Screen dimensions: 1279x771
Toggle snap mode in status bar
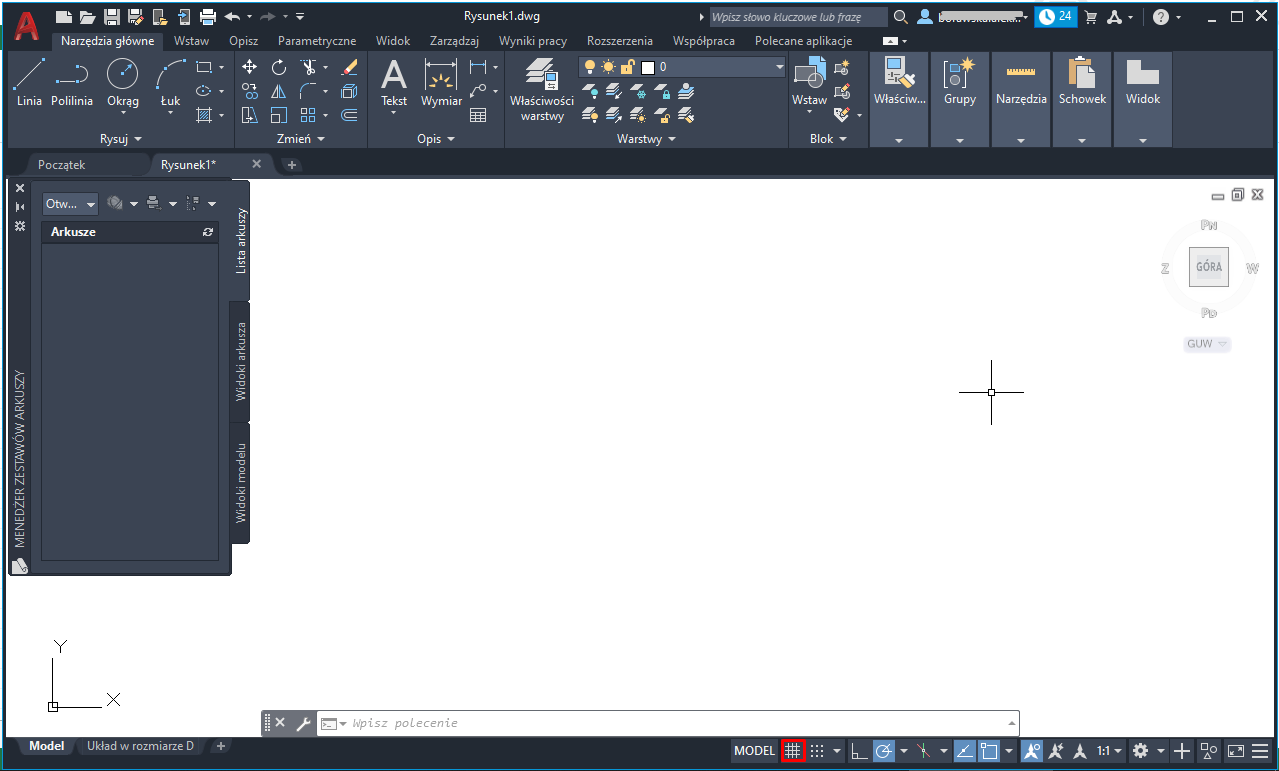pos(817,751)
